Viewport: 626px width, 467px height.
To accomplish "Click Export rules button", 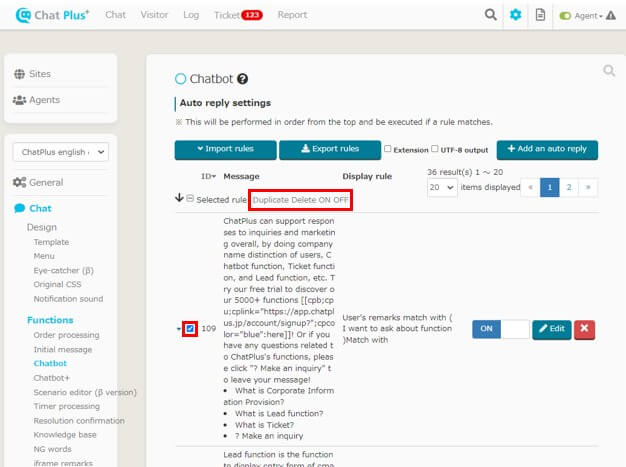I will [x=330, y=149].
